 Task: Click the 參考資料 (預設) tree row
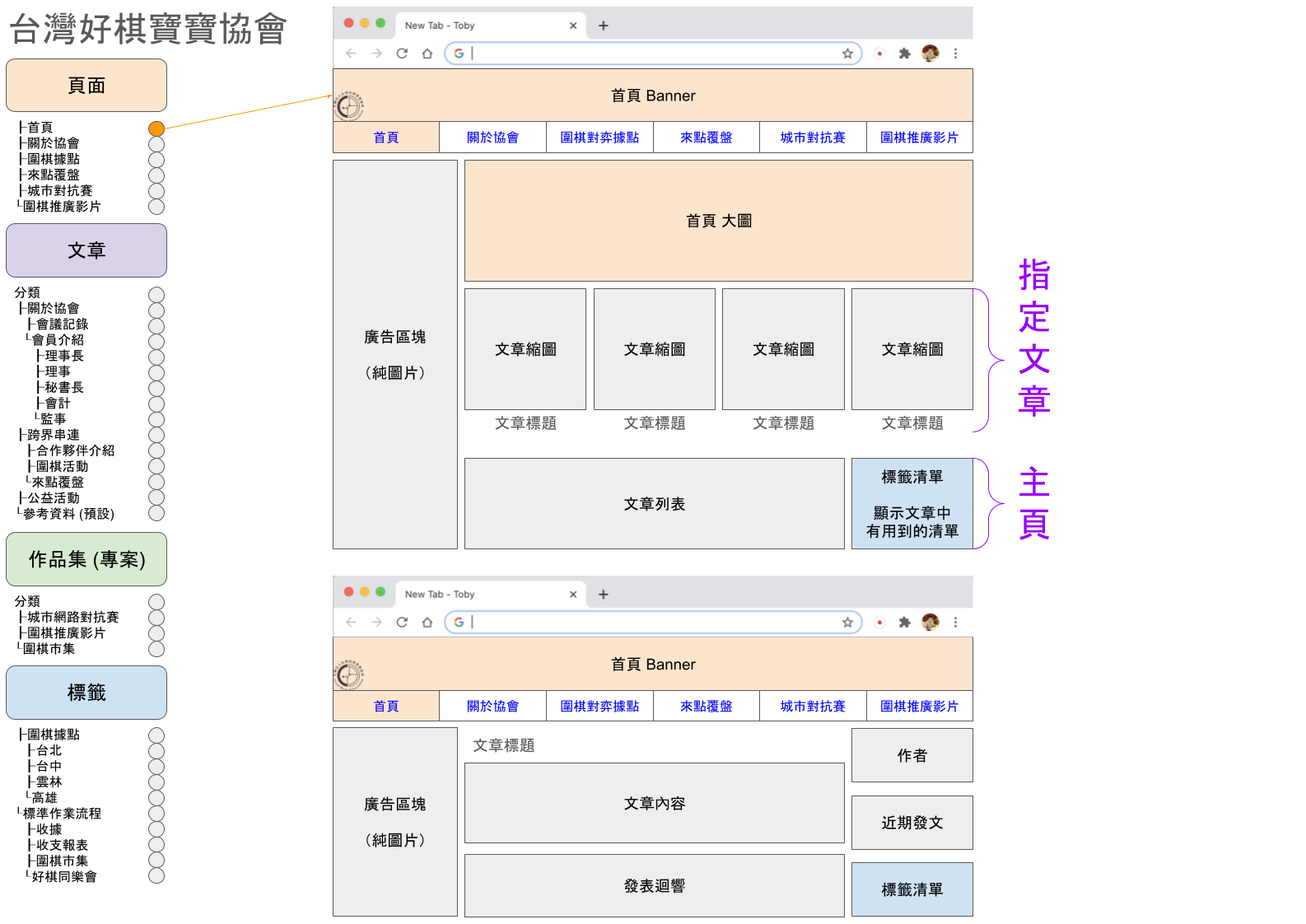[66, 514]
